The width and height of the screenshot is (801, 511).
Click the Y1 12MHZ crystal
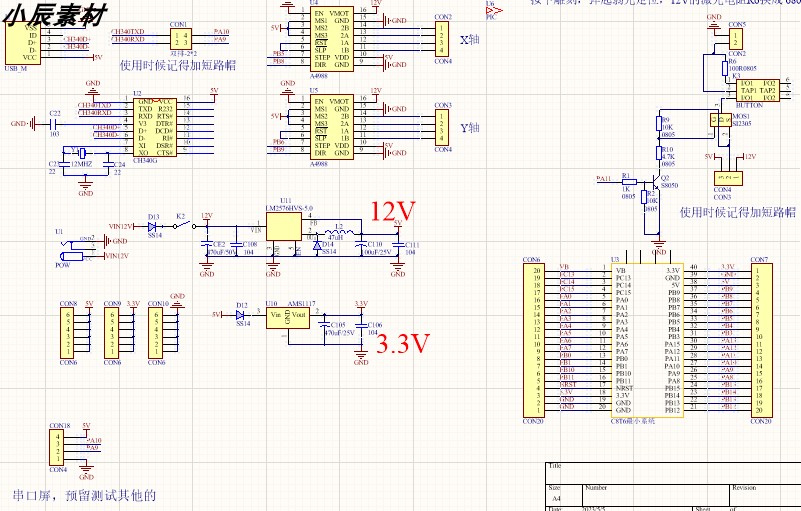click(x=82, y=152)
